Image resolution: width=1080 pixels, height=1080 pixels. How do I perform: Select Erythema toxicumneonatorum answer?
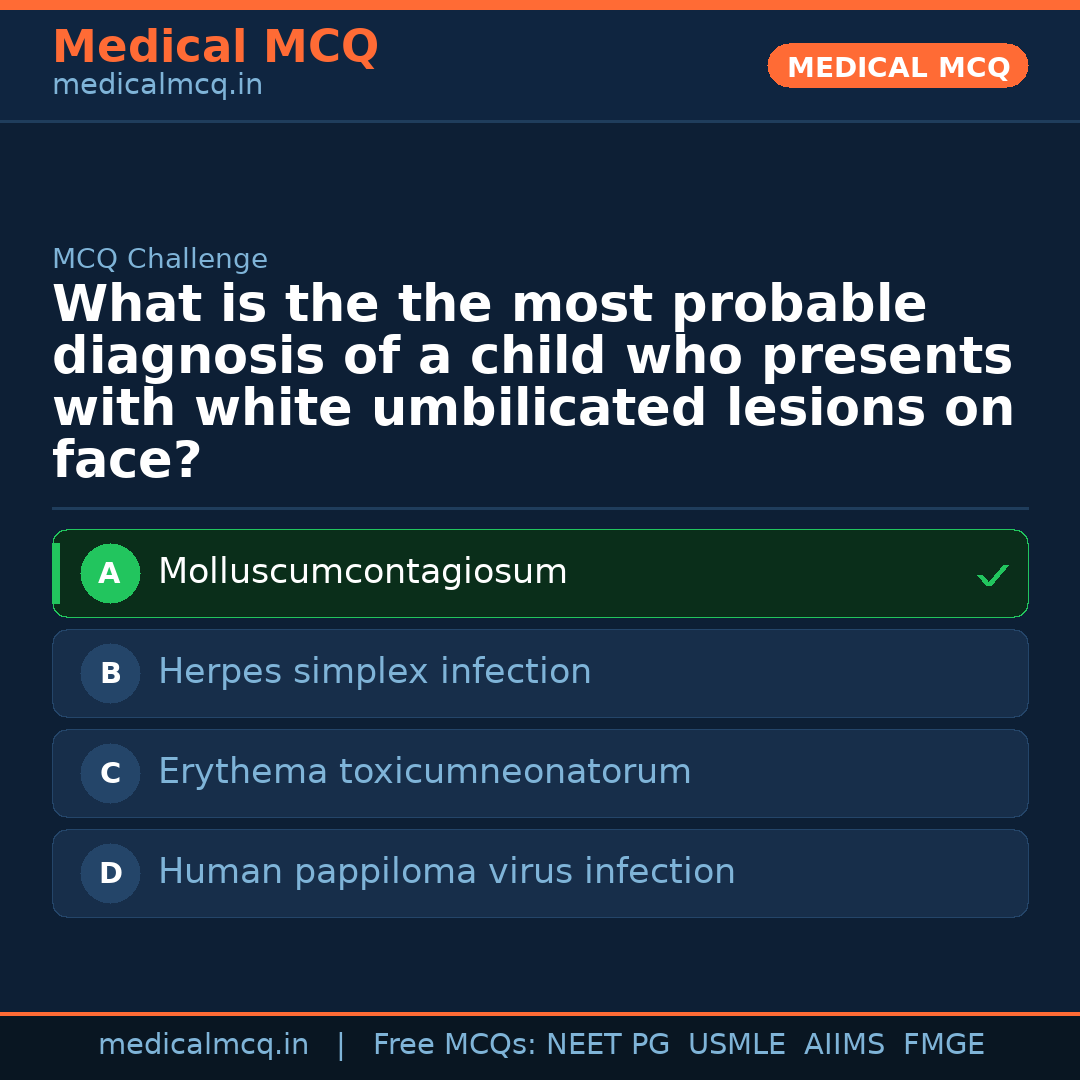pos(424,772)
